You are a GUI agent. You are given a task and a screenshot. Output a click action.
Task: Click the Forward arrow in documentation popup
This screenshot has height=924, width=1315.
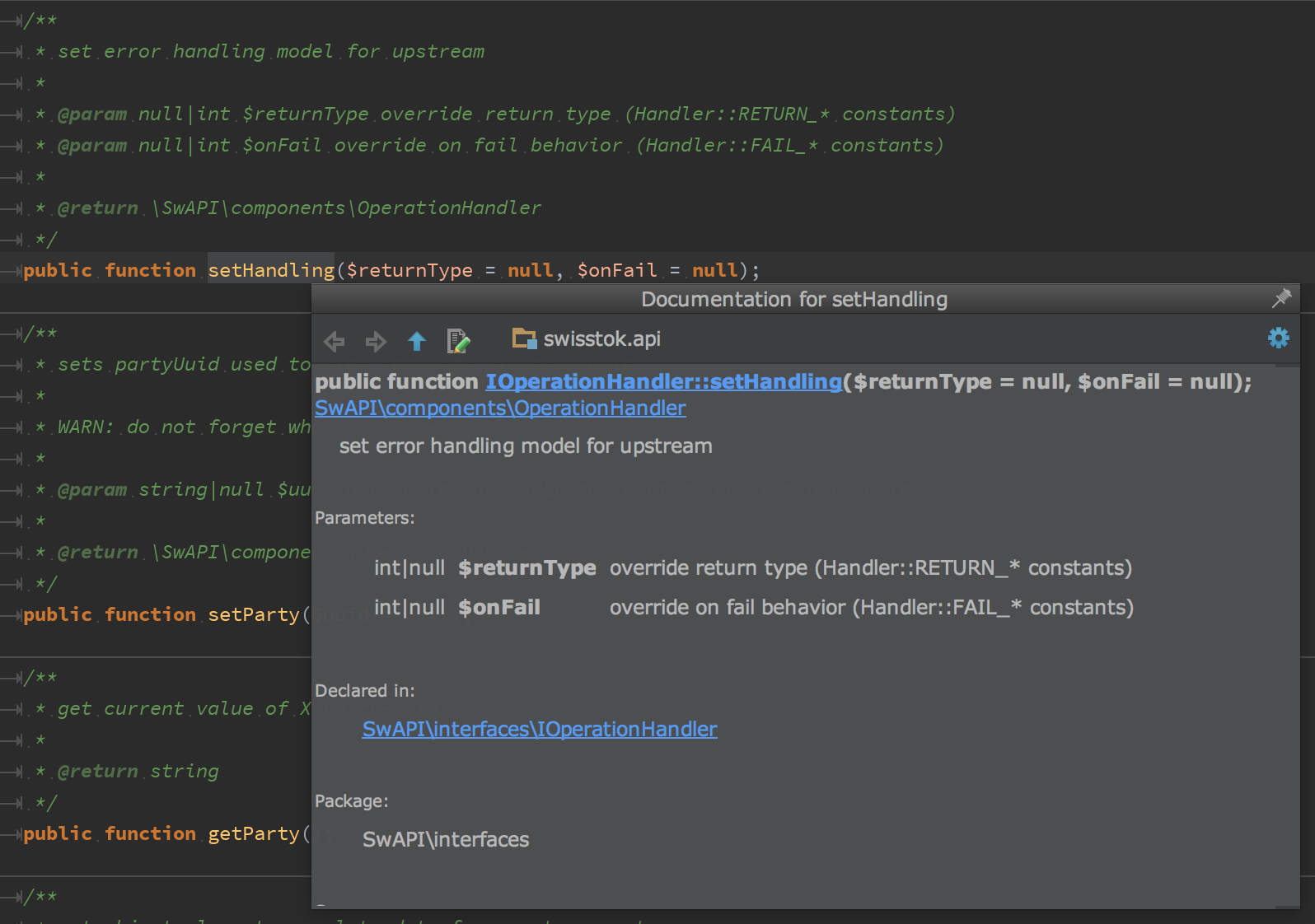point(376,341)
